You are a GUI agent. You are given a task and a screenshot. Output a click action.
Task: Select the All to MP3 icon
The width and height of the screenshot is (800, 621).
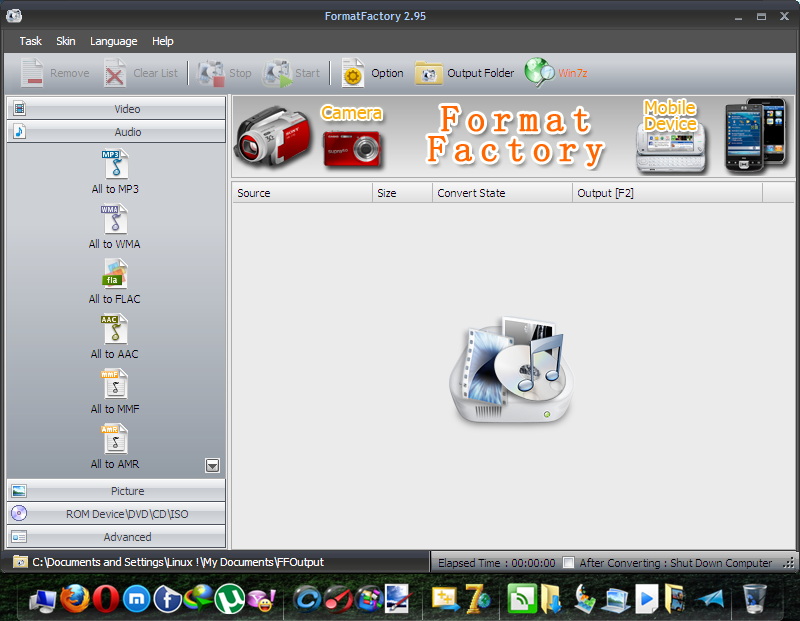tap(115, 163)
